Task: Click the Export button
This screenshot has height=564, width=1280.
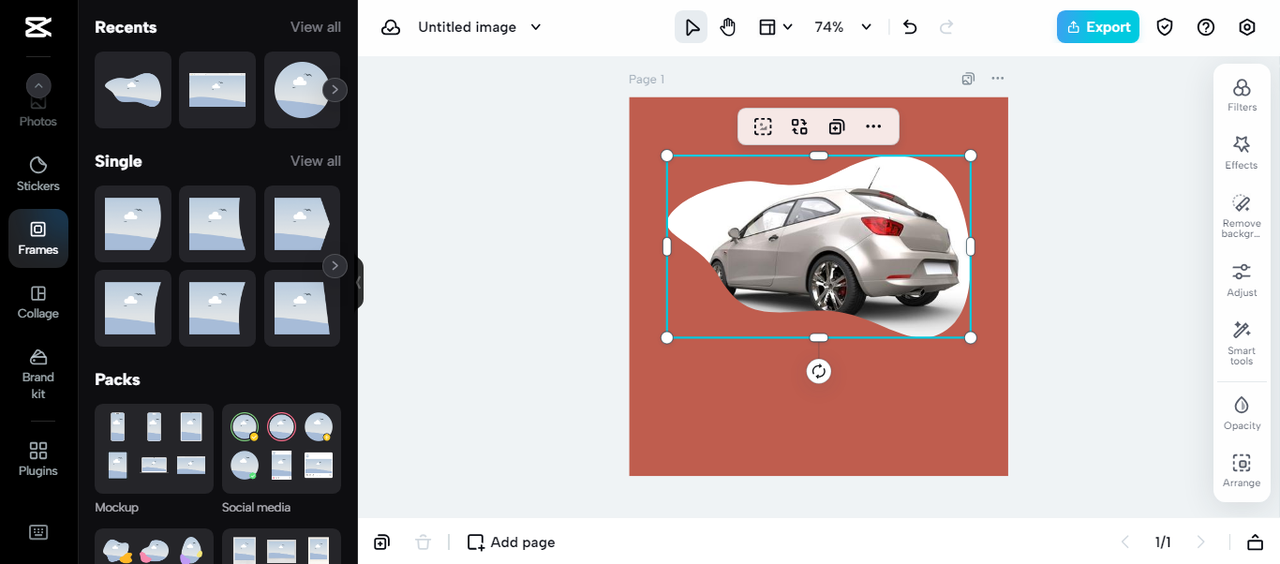Action: coord(1098,27)
